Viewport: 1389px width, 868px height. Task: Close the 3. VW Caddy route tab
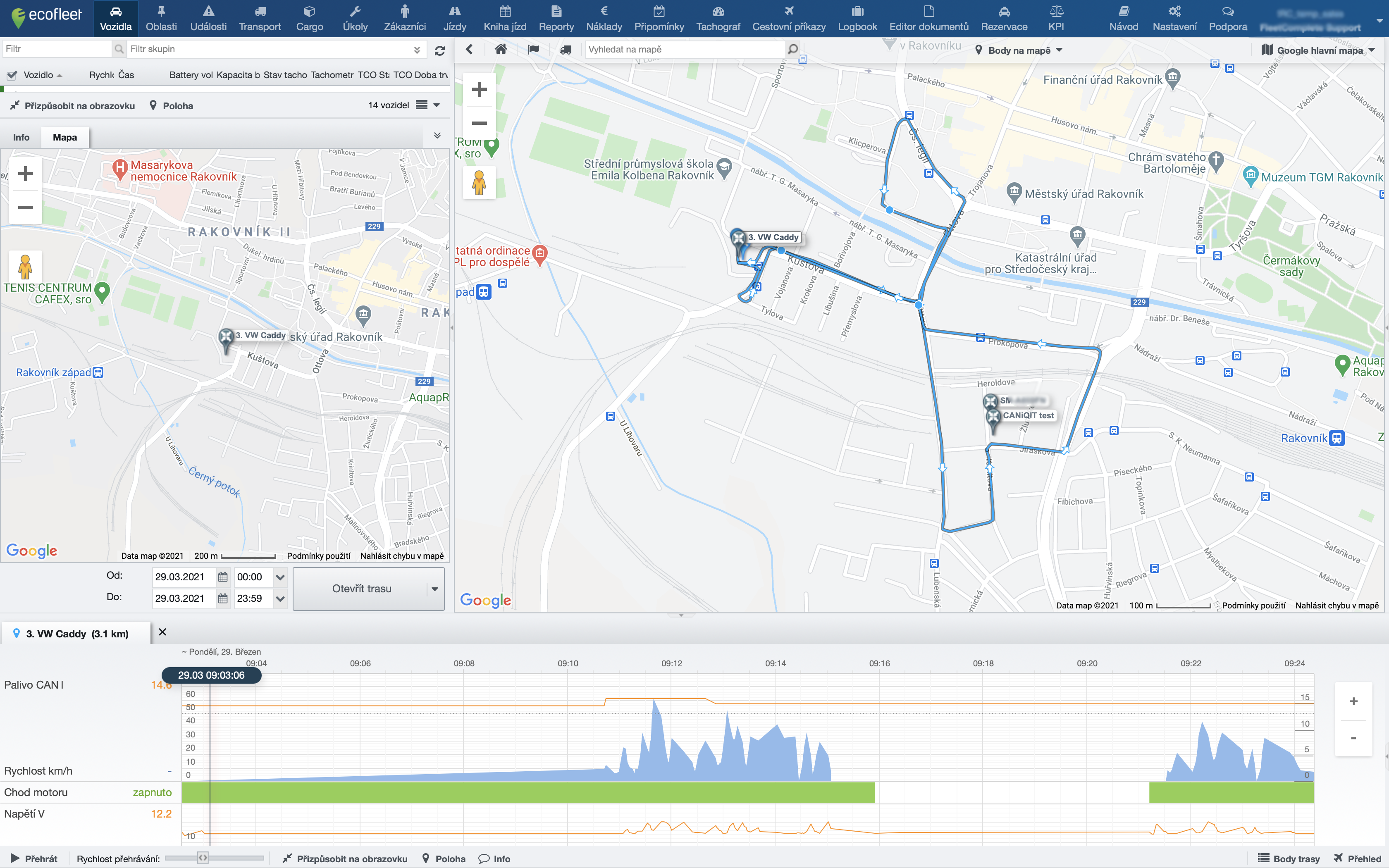coord(162,632)
